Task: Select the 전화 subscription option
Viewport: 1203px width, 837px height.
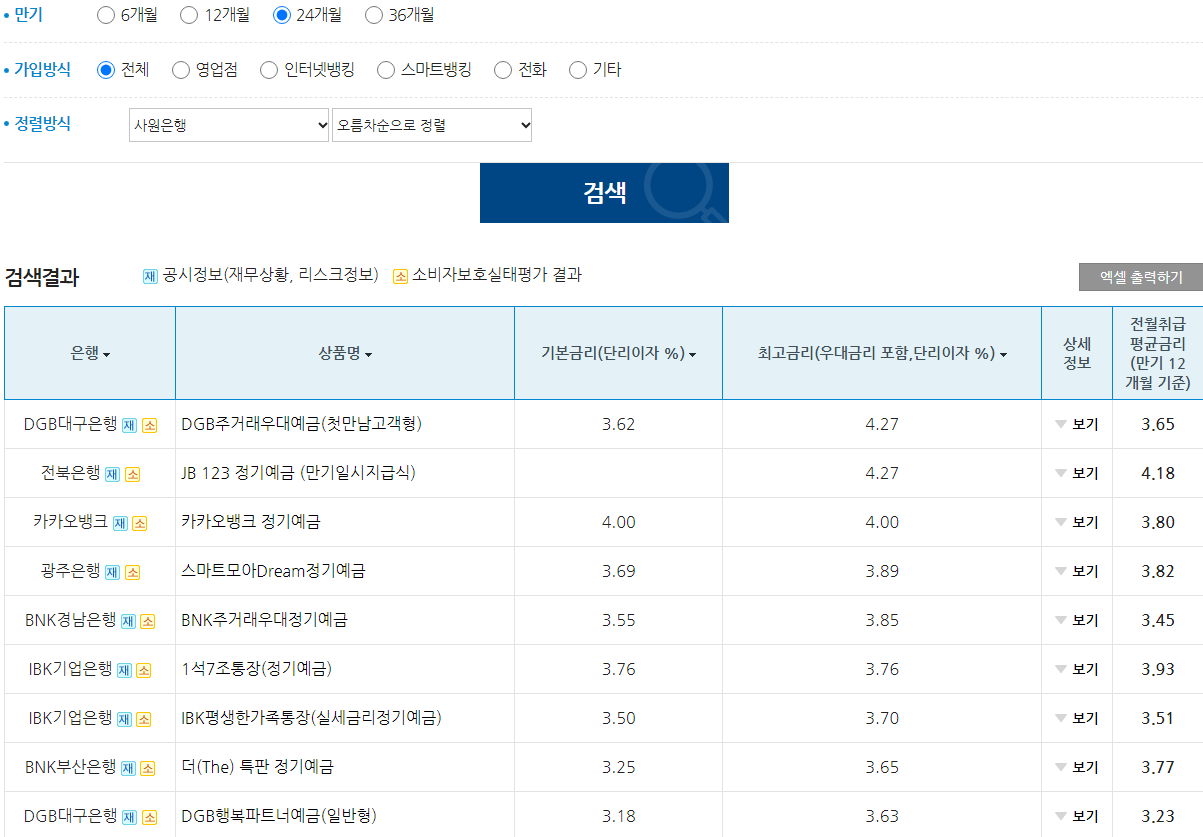Action: coord(503,70)
